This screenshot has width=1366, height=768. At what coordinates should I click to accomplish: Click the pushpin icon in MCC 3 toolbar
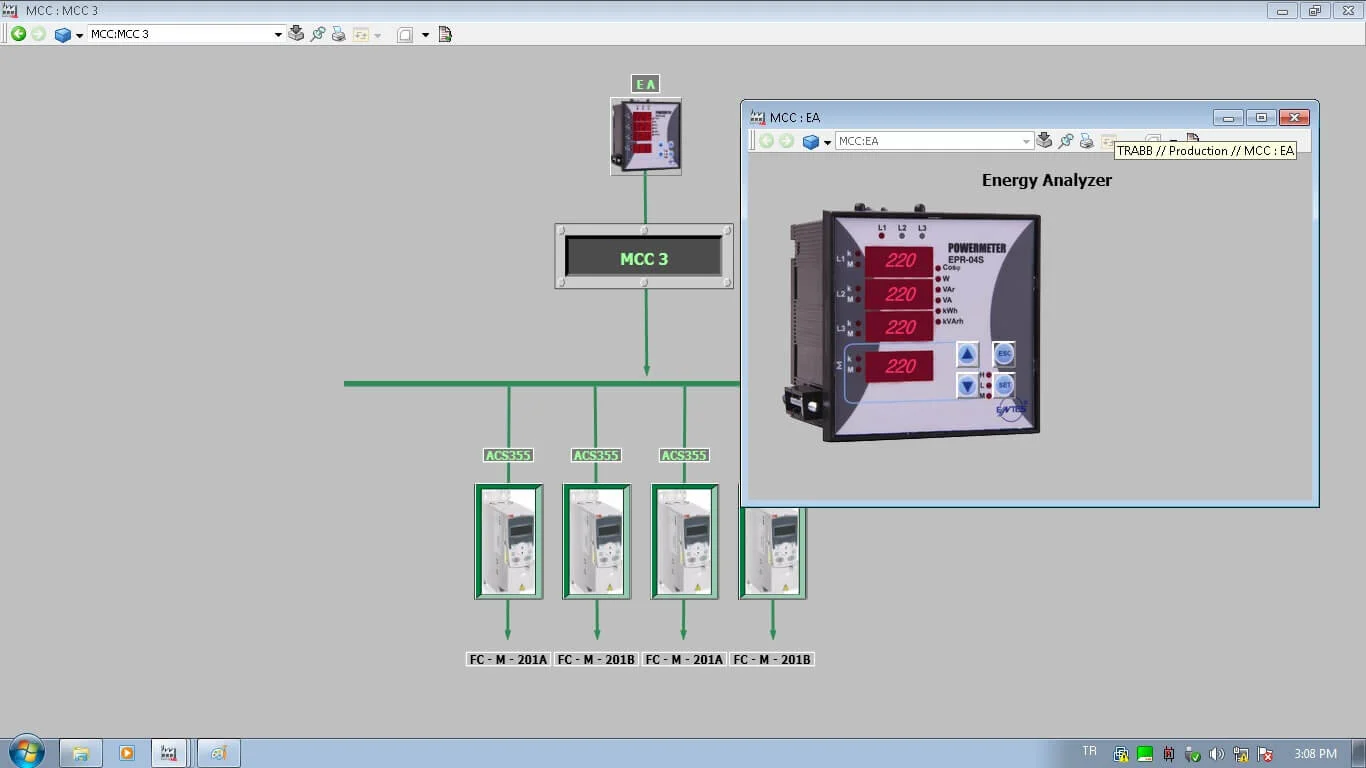coord(317,34)
